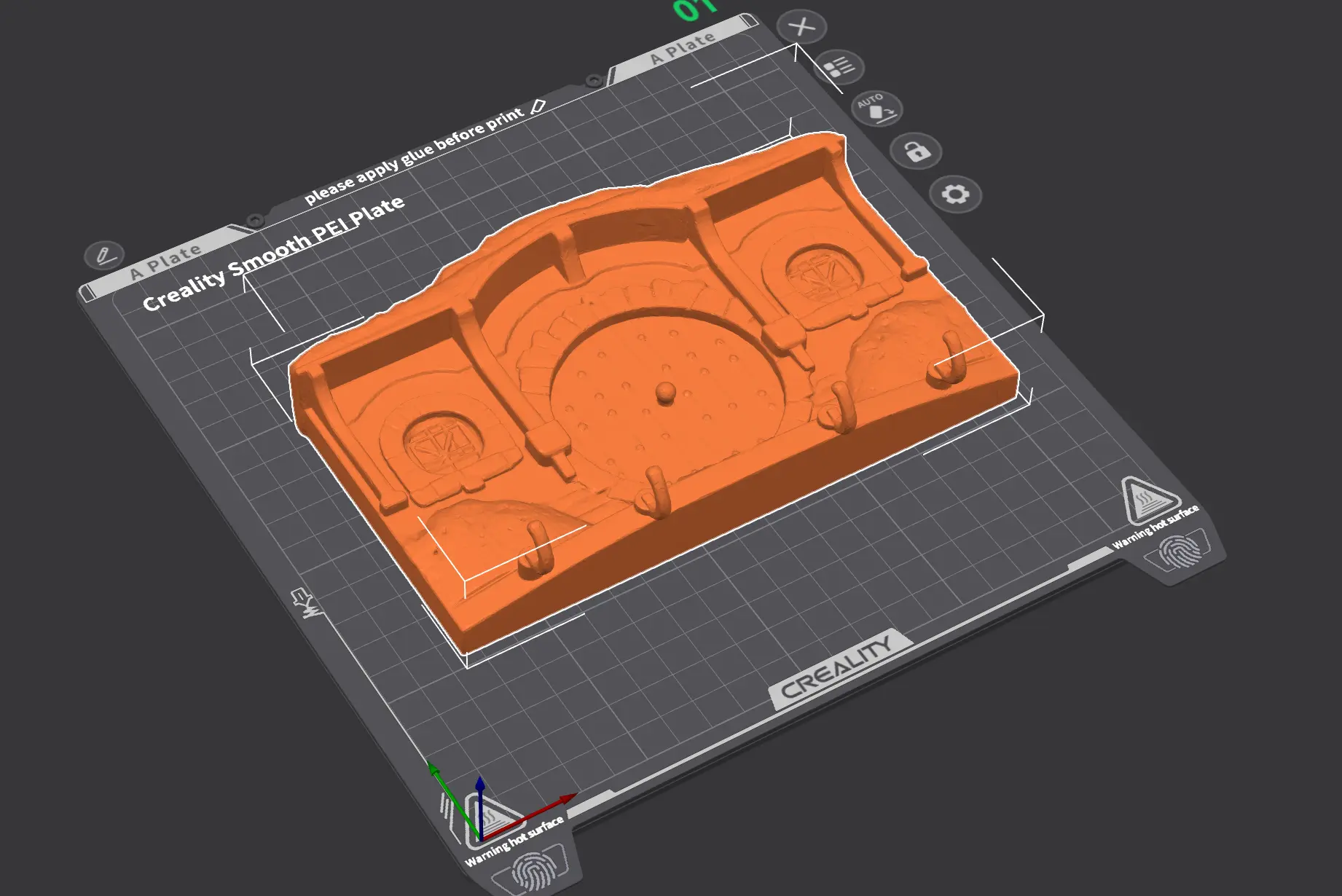Remove the plate with the X icon
This screenshot has width=1342, height=896.
[801, 27]
